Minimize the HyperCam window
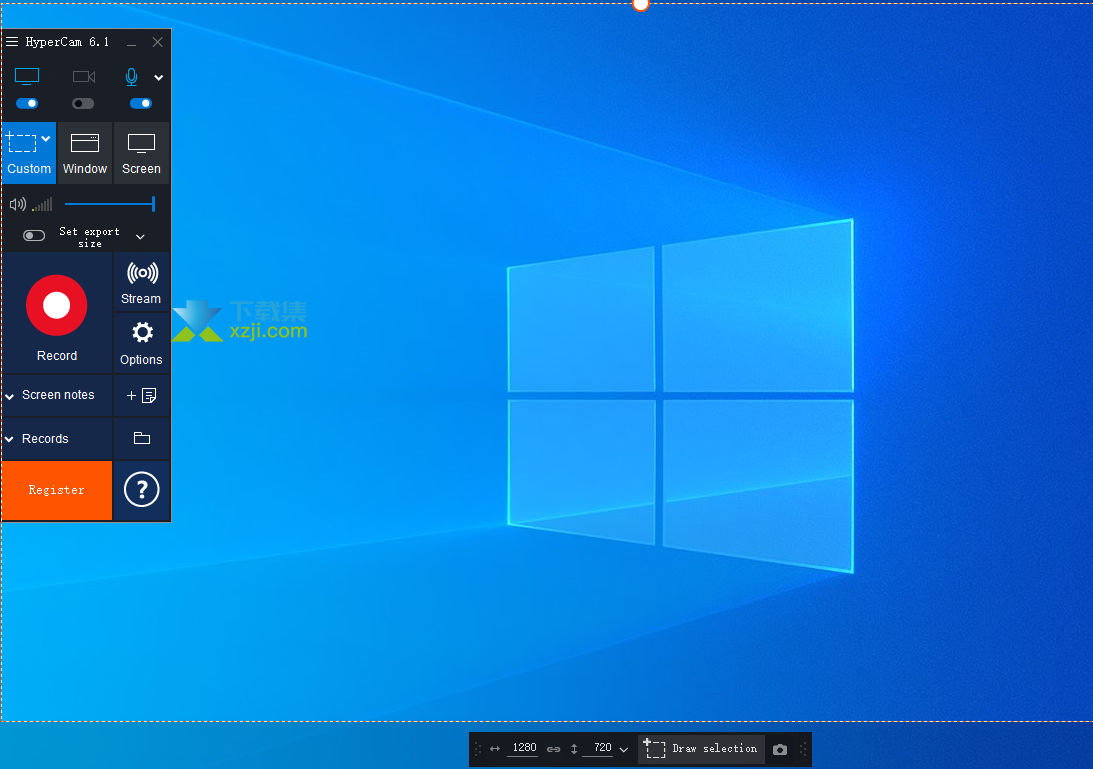This screenshot has width=1093, height=769. tap(131, 43)
